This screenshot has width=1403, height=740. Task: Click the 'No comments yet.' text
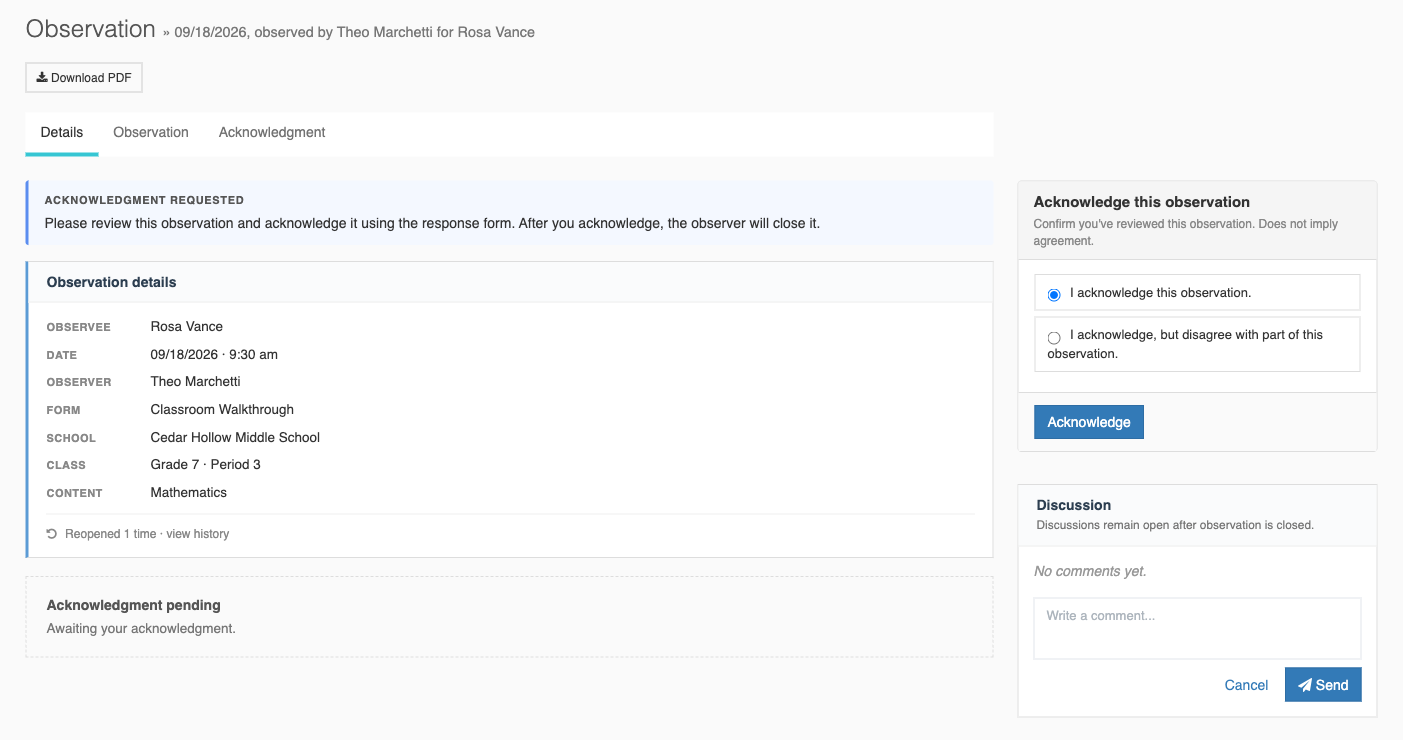point(1090,571)
